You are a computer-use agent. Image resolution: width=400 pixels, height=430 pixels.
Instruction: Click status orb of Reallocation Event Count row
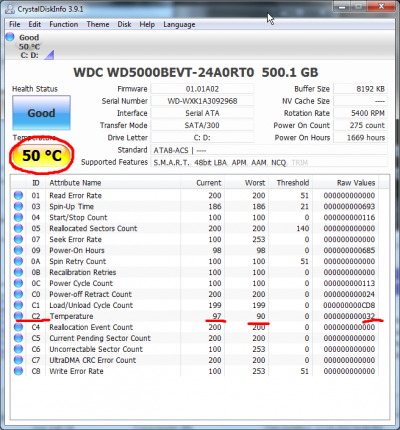point(18,327)
